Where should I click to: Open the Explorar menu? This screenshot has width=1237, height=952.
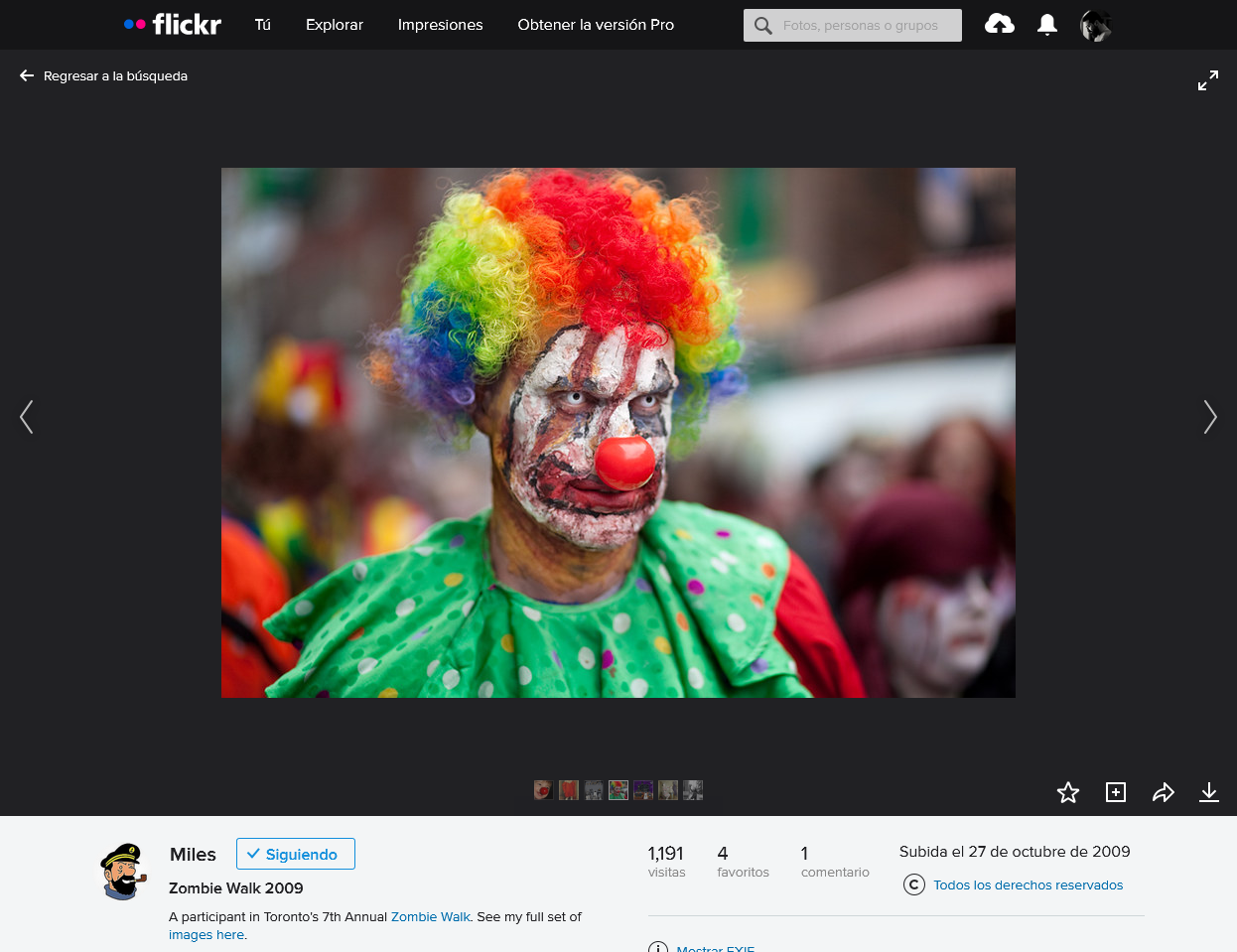point(334,25)
